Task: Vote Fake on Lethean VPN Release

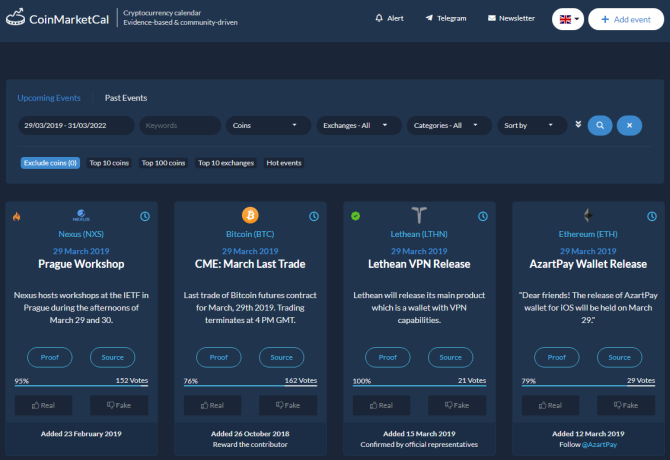Action: point(457,405)
